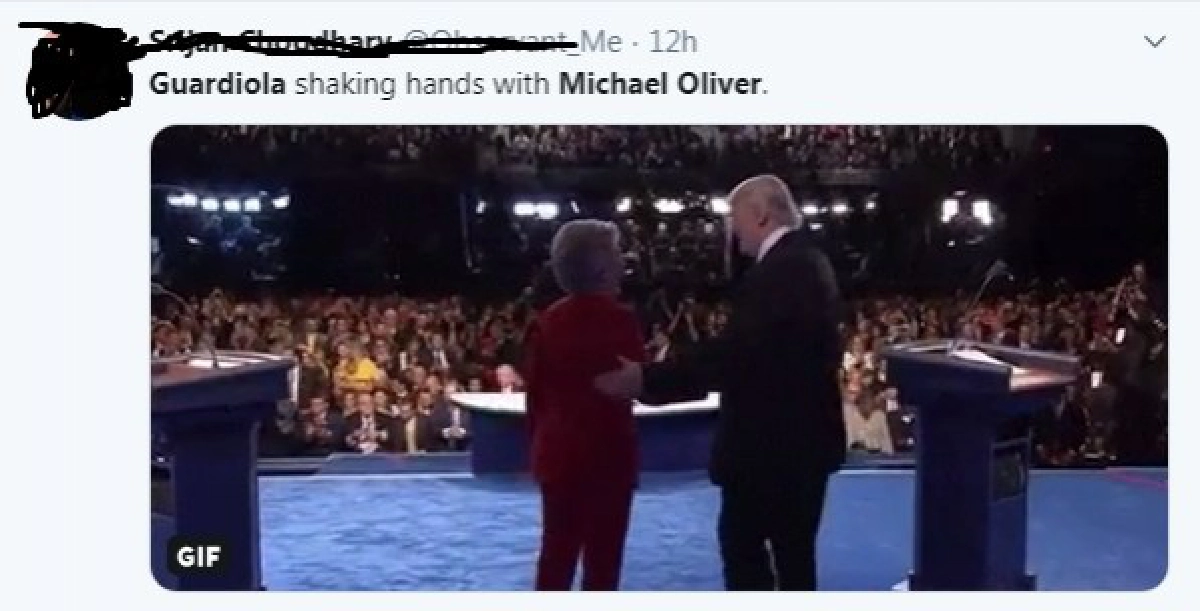Screen dimensions: 1200x611
Task: Click the crossed-out author display name
Action: point(270,42)
